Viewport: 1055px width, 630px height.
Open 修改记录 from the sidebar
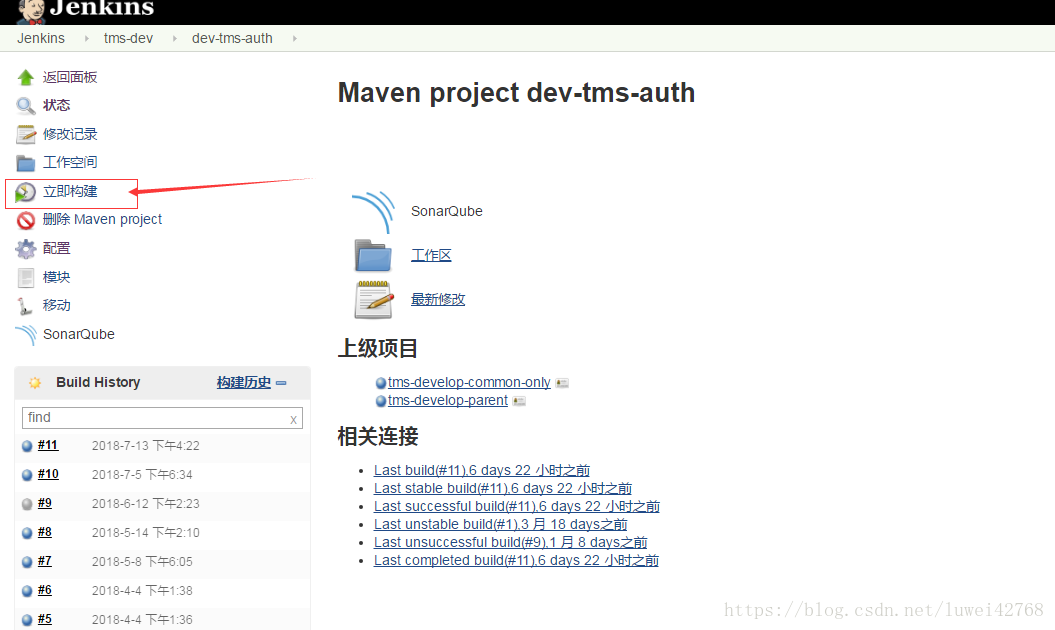[x=70, y=135]
